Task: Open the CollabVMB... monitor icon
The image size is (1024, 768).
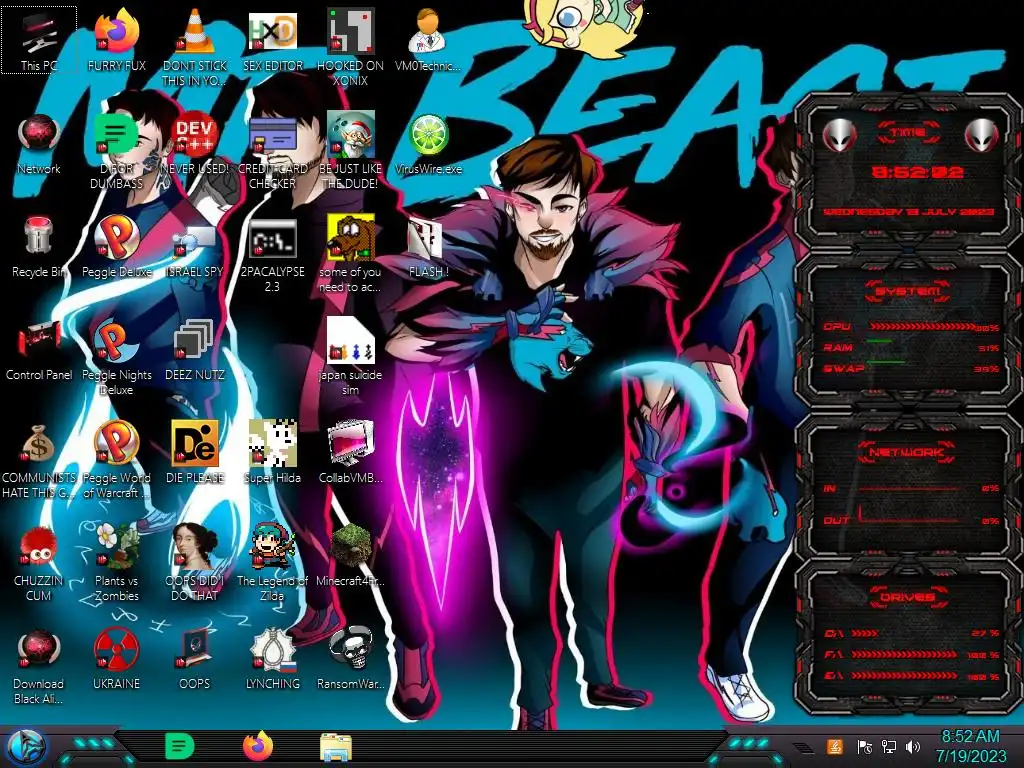Action: pos(351,452)
